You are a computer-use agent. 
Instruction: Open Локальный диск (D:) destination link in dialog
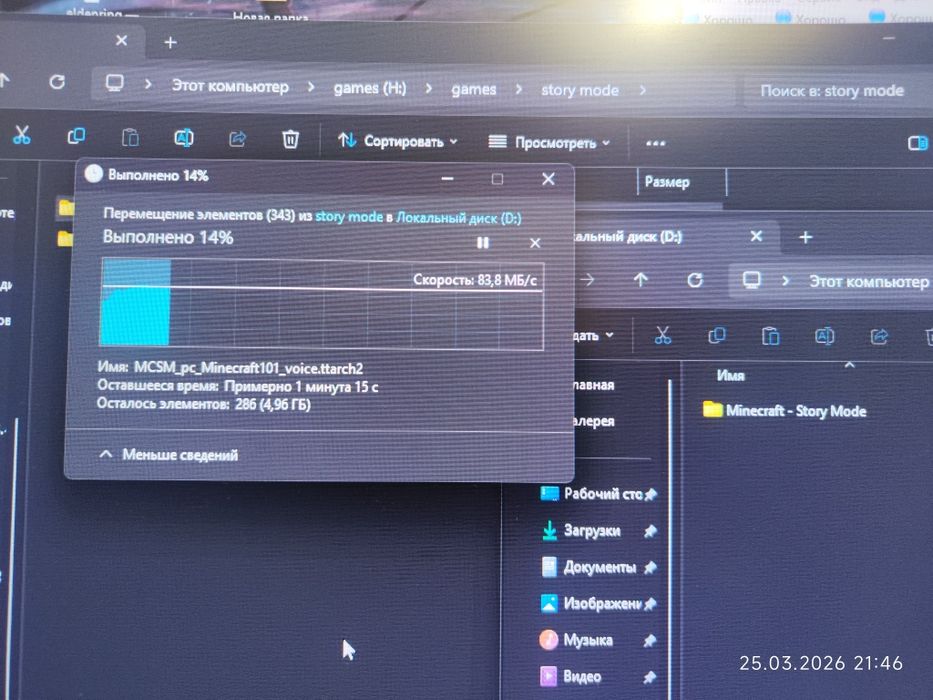pos(459,218)
